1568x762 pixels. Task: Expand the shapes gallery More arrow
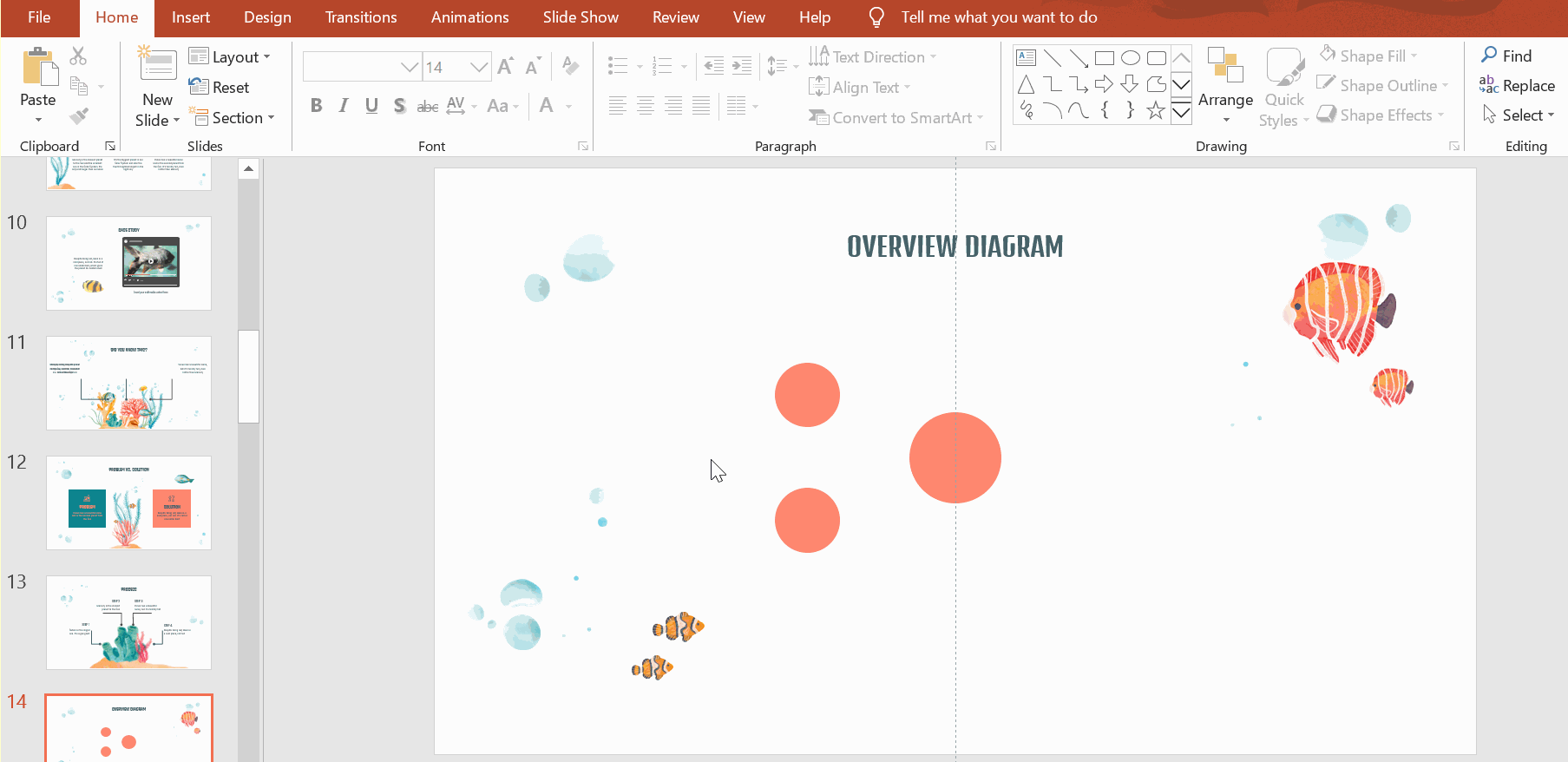(x=1181, y=112)
